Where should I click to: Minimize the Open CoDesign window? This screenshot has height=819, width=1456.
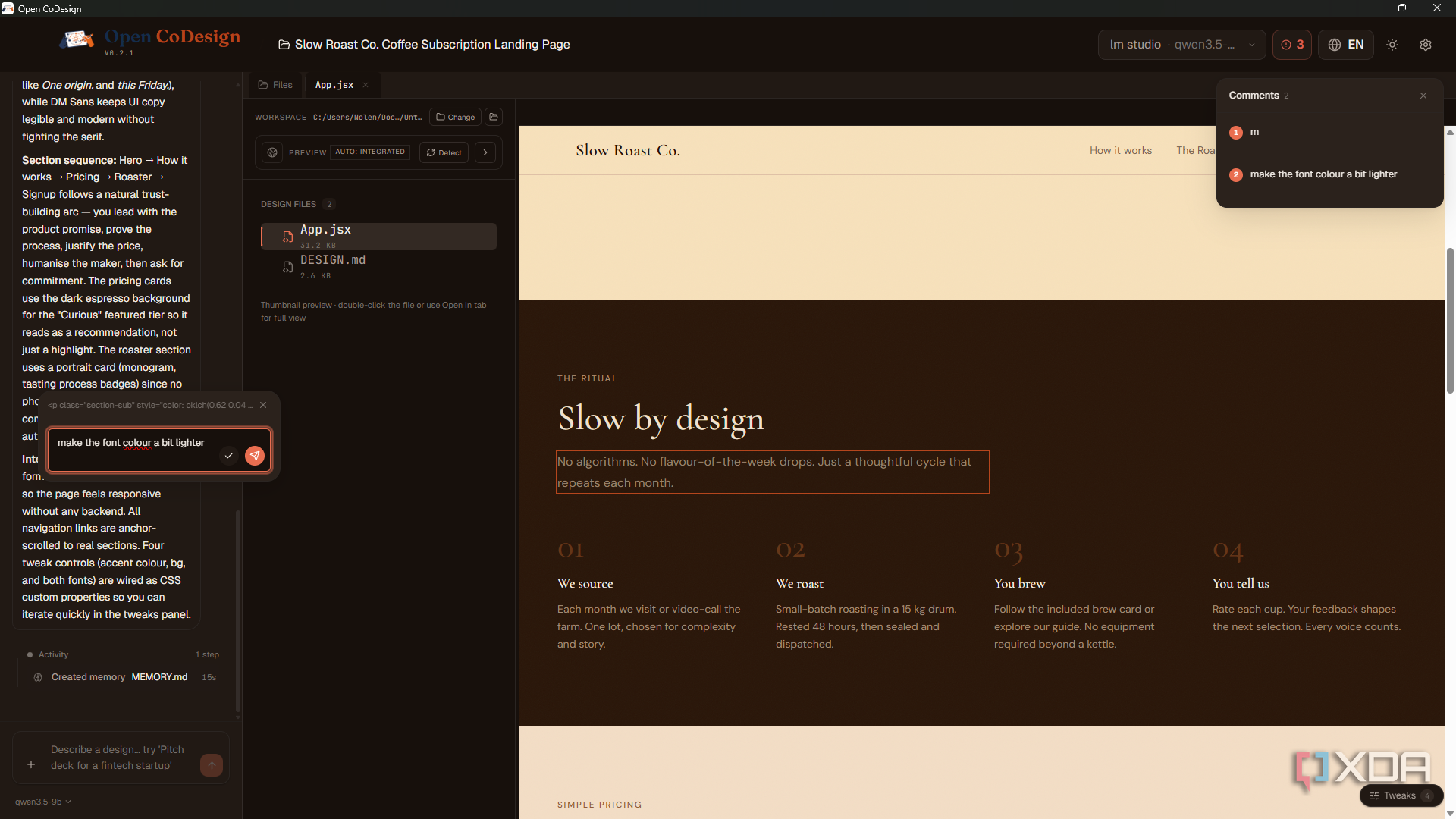click(1368, 8)
